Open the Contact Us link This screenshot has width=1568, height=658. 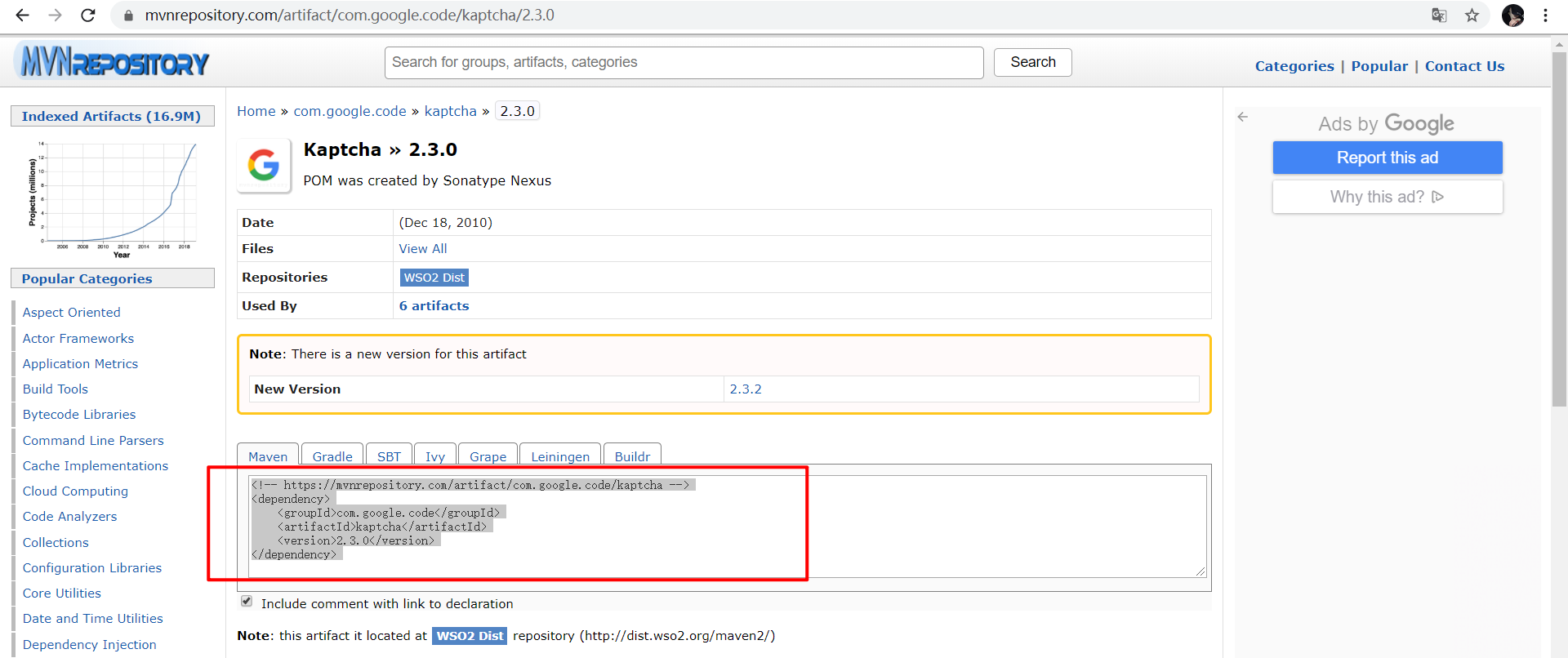click(1464, 66)
